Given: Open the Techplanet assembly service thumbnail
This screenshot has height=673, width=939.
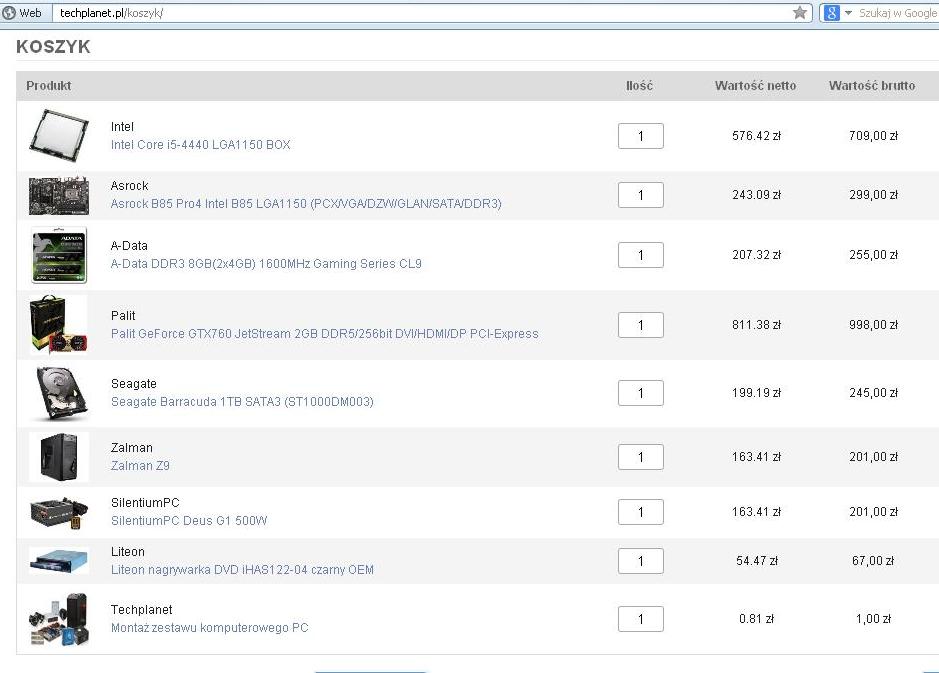Looking at the screenshot, I should (59, 620).
